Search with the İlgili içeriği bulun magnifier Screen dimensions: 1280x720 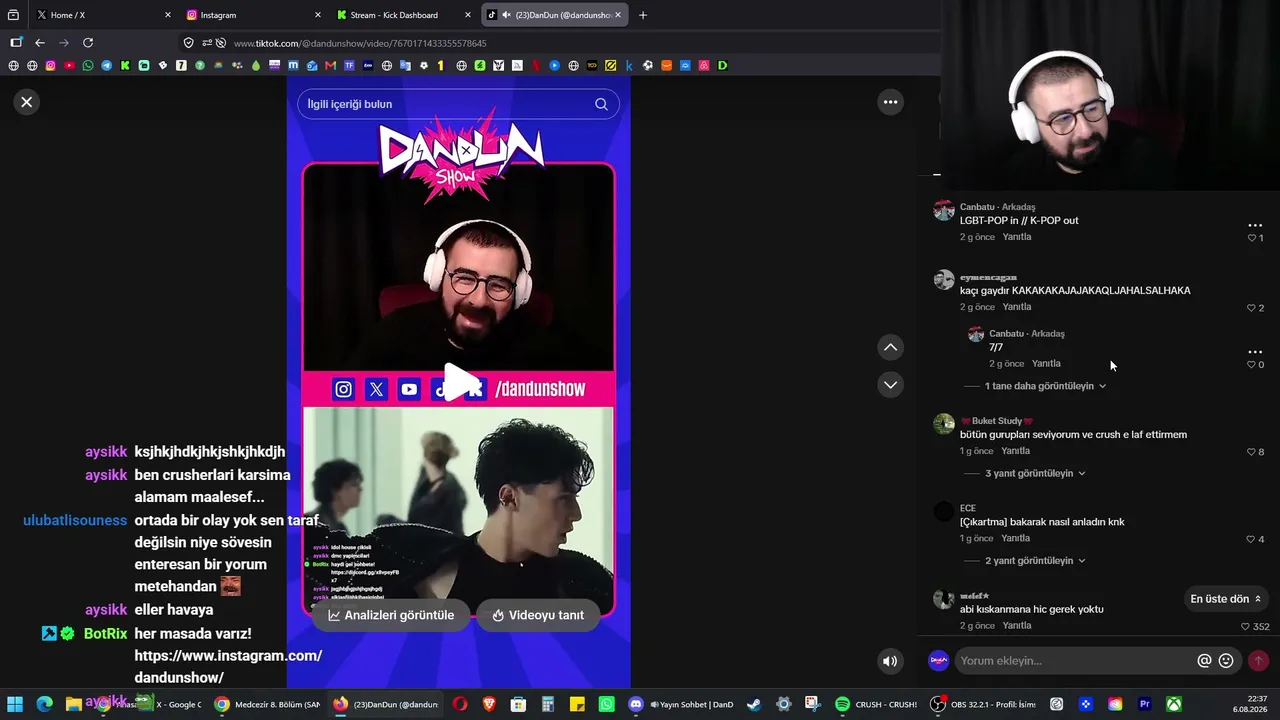click(601, 104)
